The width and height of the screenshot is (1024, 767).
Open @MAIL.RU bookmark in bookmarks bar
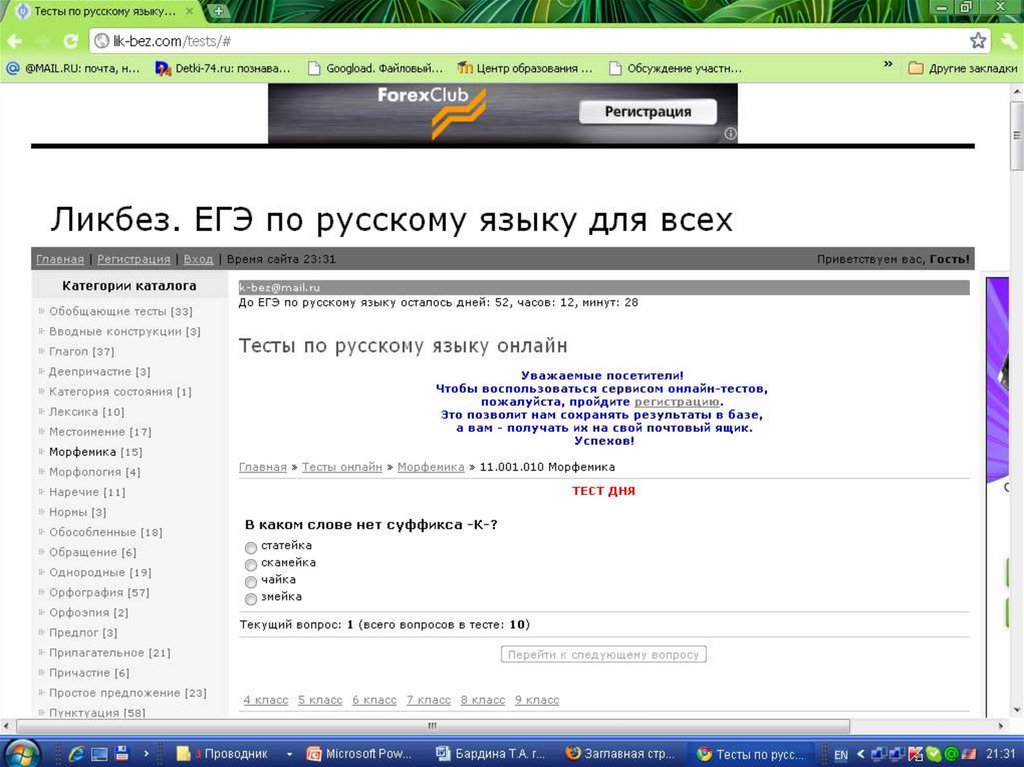[x=72, y=68]
